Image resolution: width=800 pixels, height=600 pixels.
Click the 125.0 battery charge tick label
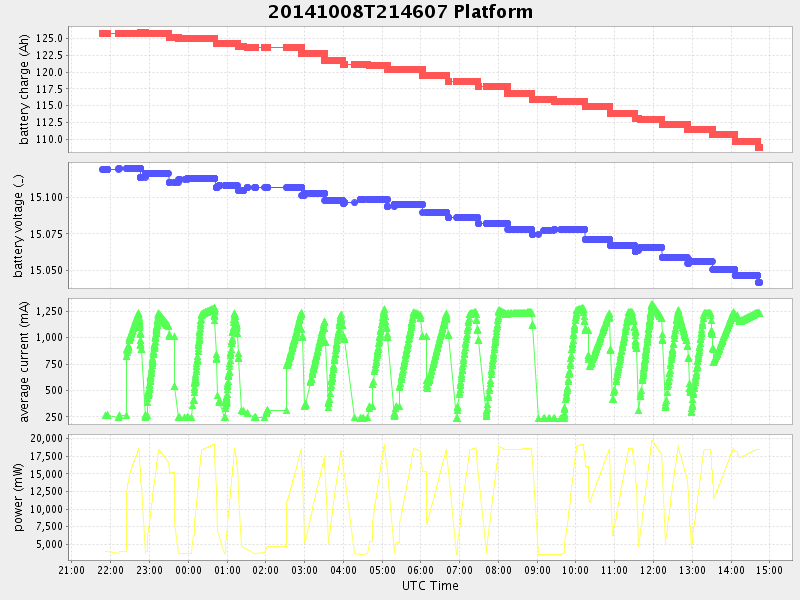click(x=50, y=38)
